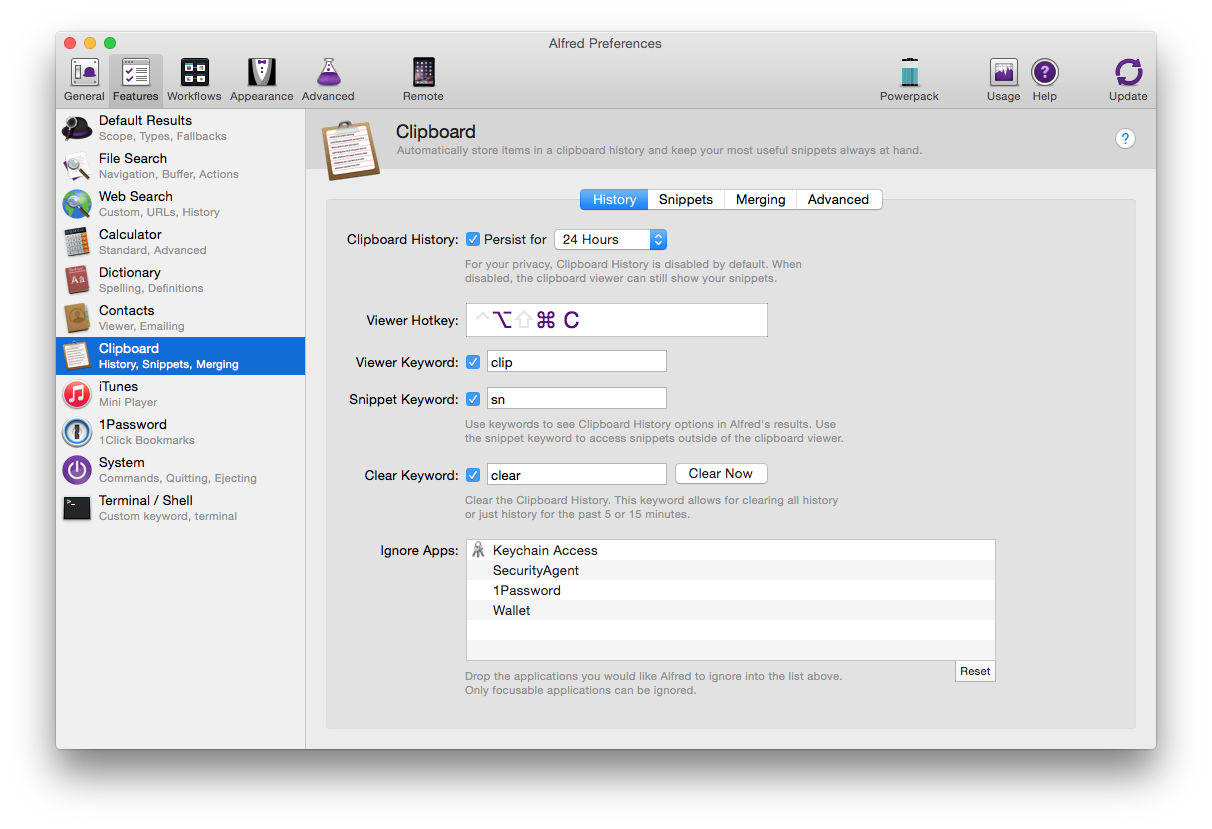Viewport: 1212px width, 829px height.
Task: Click the Viewer Hotkey field
Action: [616, 320]
